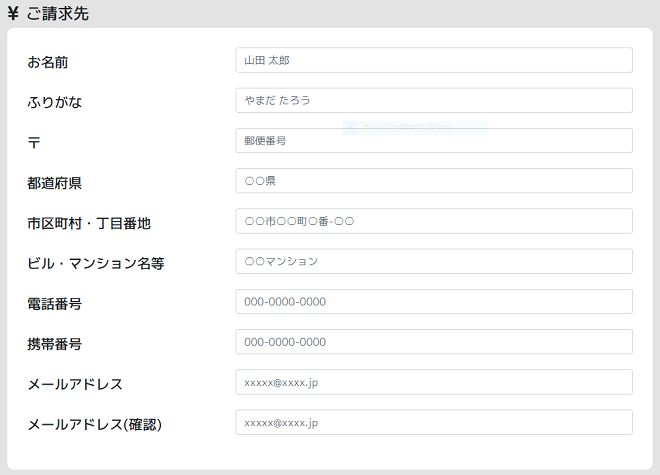Focus the 市区町村・丁目番地 address input

433,221
